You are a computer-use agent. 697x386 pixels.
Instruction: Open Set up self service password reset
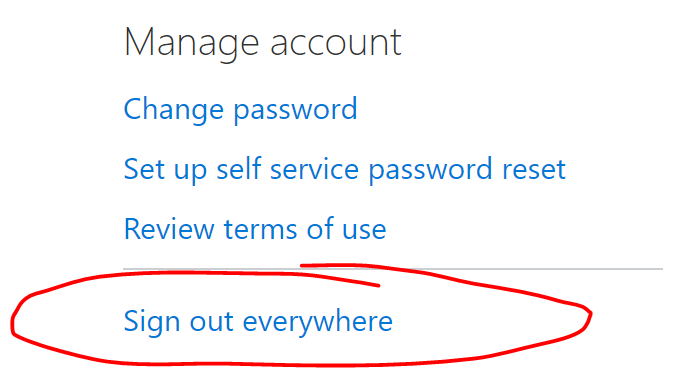tap(344, 170)
